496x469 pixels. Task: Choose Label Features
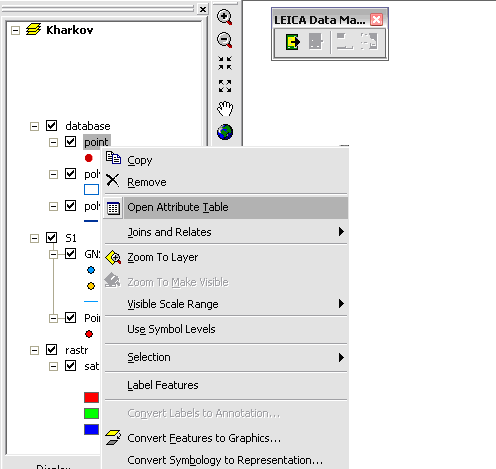click(226, 385)
